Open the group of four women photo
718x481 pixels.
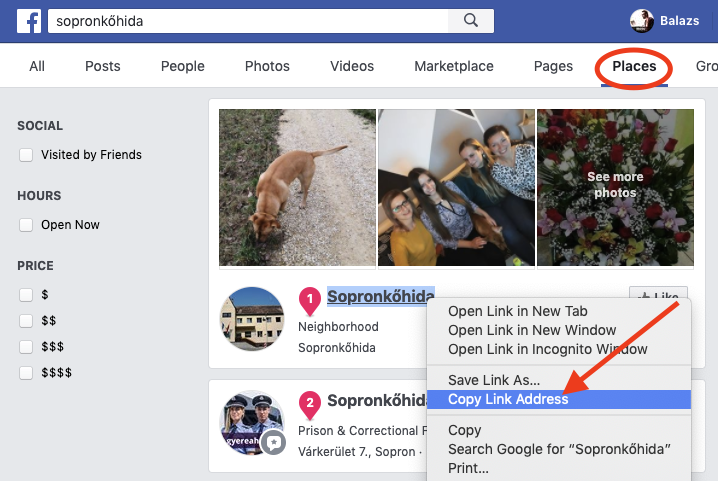pyautogui.click(x=456, y=187)
